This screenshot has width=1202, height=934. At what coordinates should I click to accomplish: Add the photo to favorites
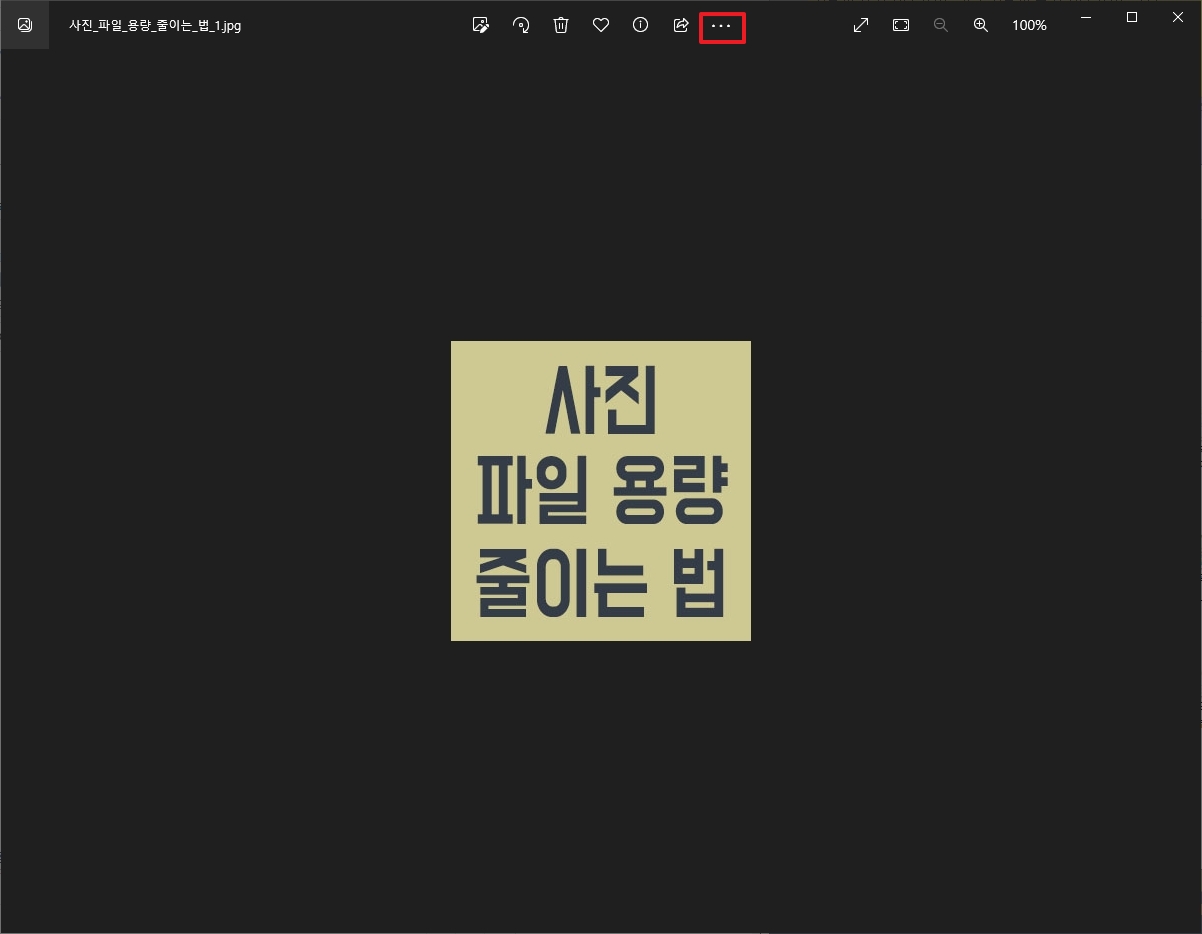601,25
